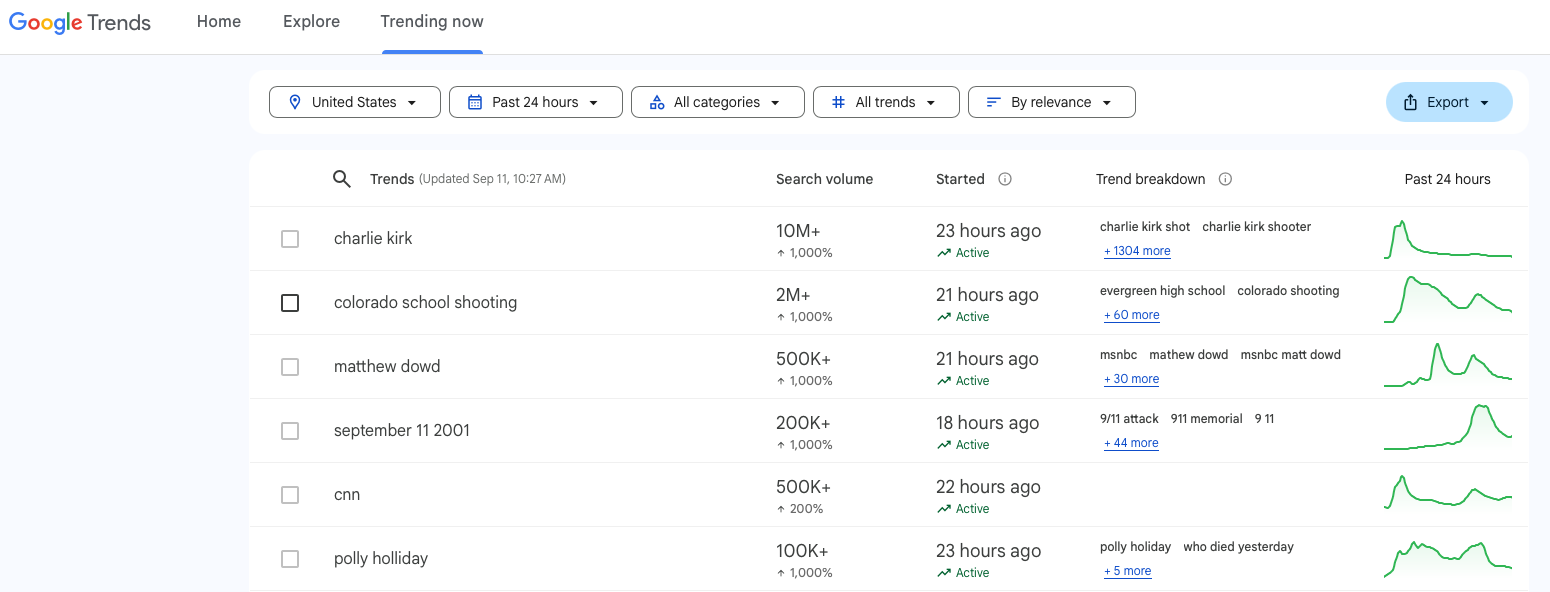Viewport: 1550px width, 592px height.
Task: Open the By relevance sort dropdown
Action: click(1051, 102)
